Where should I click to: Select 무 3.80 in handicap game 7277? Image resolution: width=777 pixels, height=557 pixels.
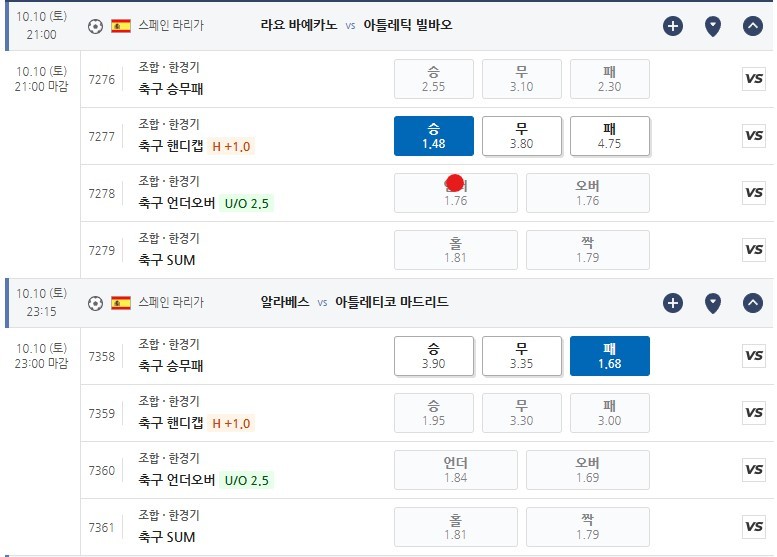coord(522,136)
